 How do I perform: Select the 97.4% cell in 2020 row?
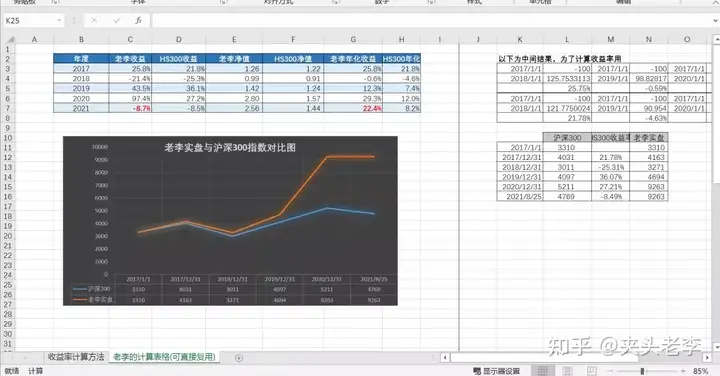[x=130, y=99]
